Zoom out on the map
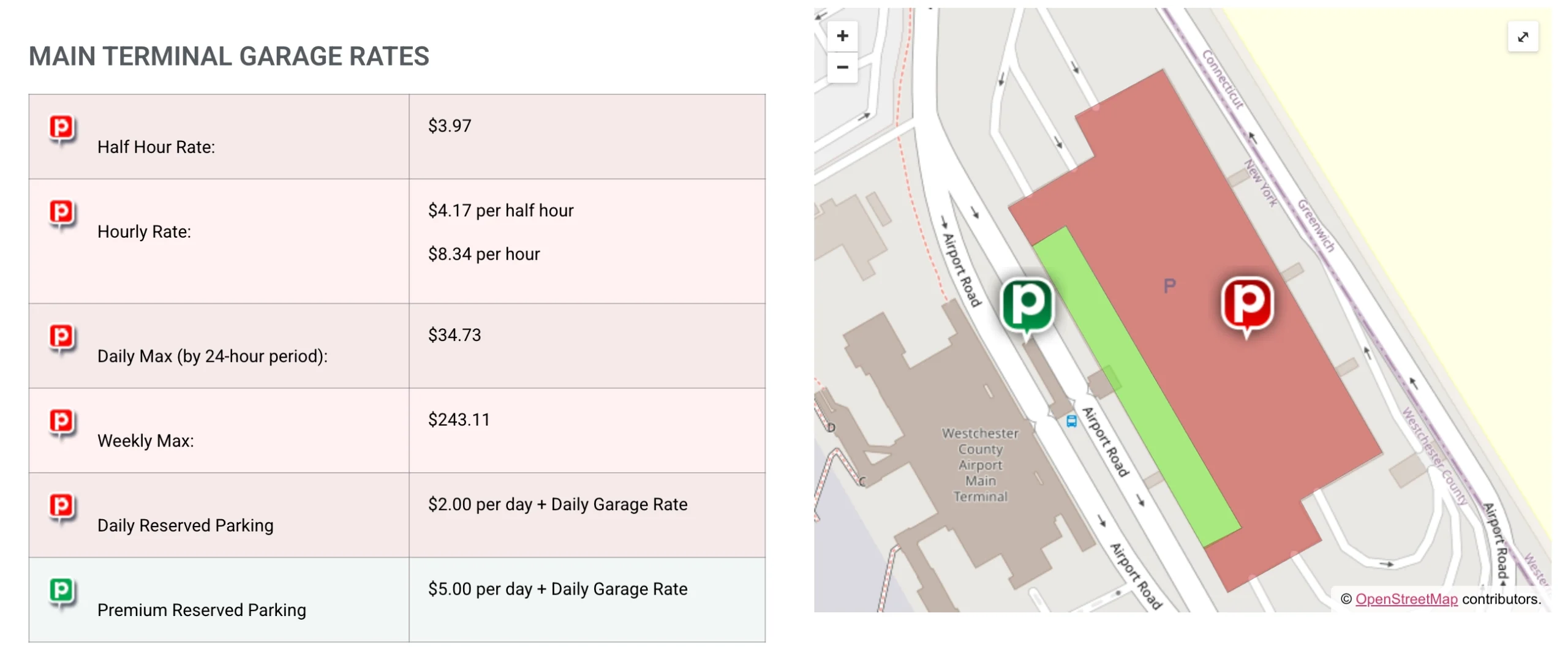1568x665 pixels. (843, 67)
